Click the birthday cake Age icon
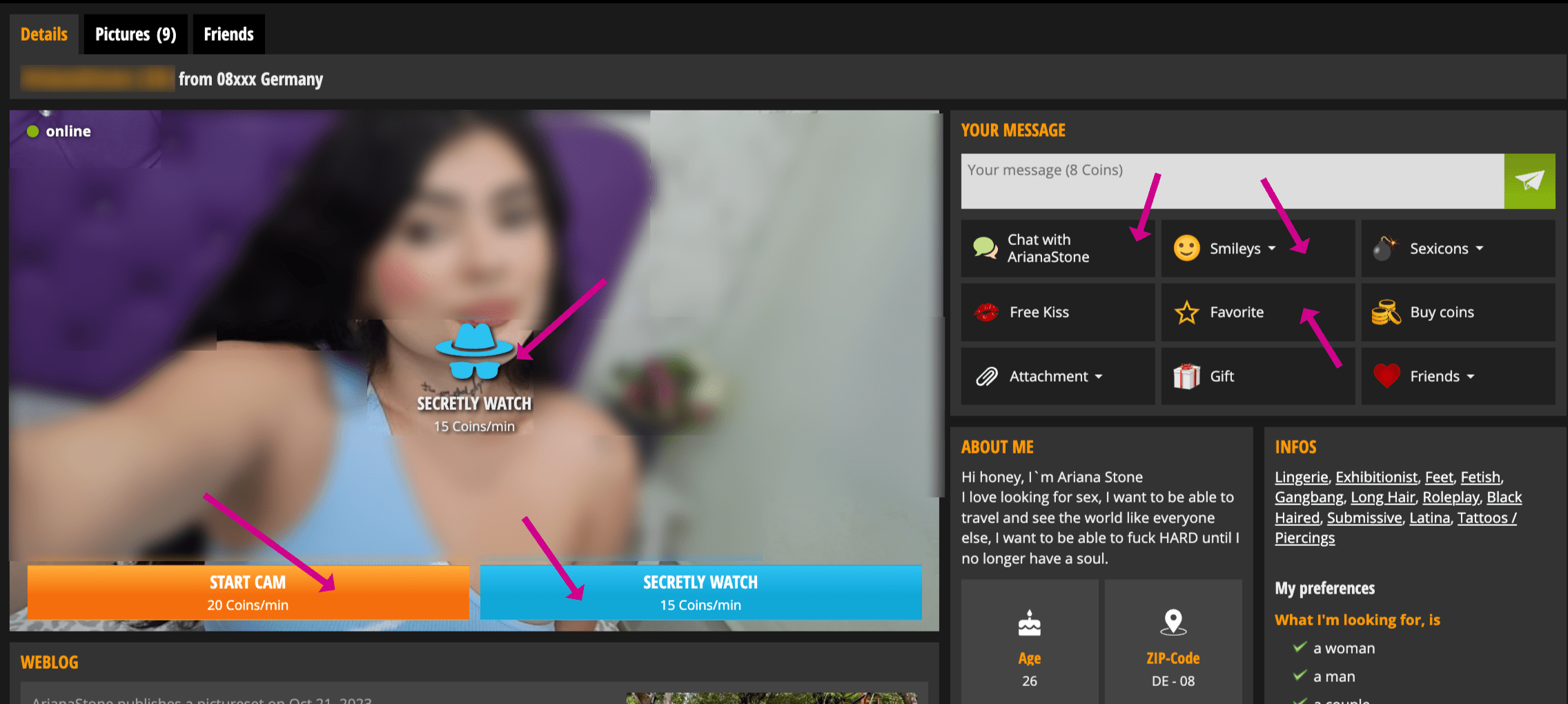 (x=1030, y=623)
